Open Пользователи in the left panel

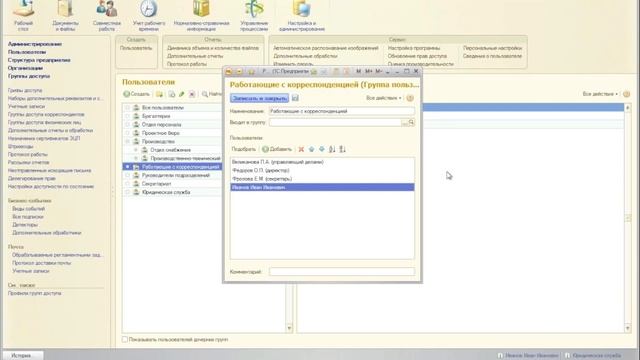pos(27,52)
